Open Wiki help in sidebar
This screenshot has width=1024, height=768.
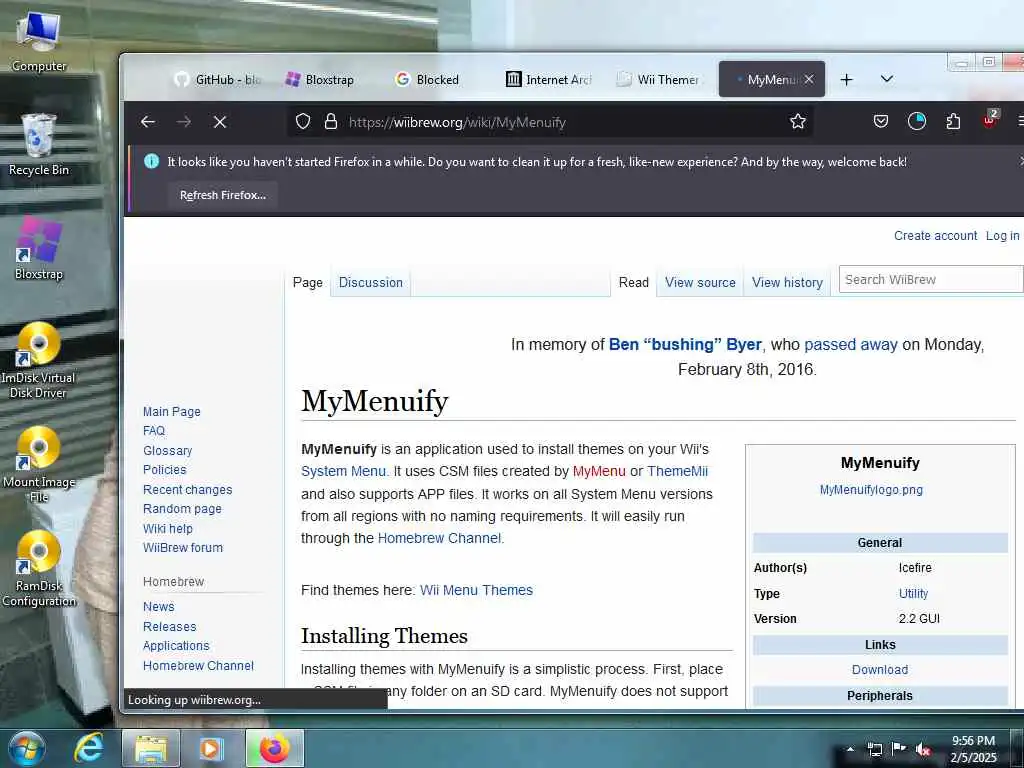(168, 528)
